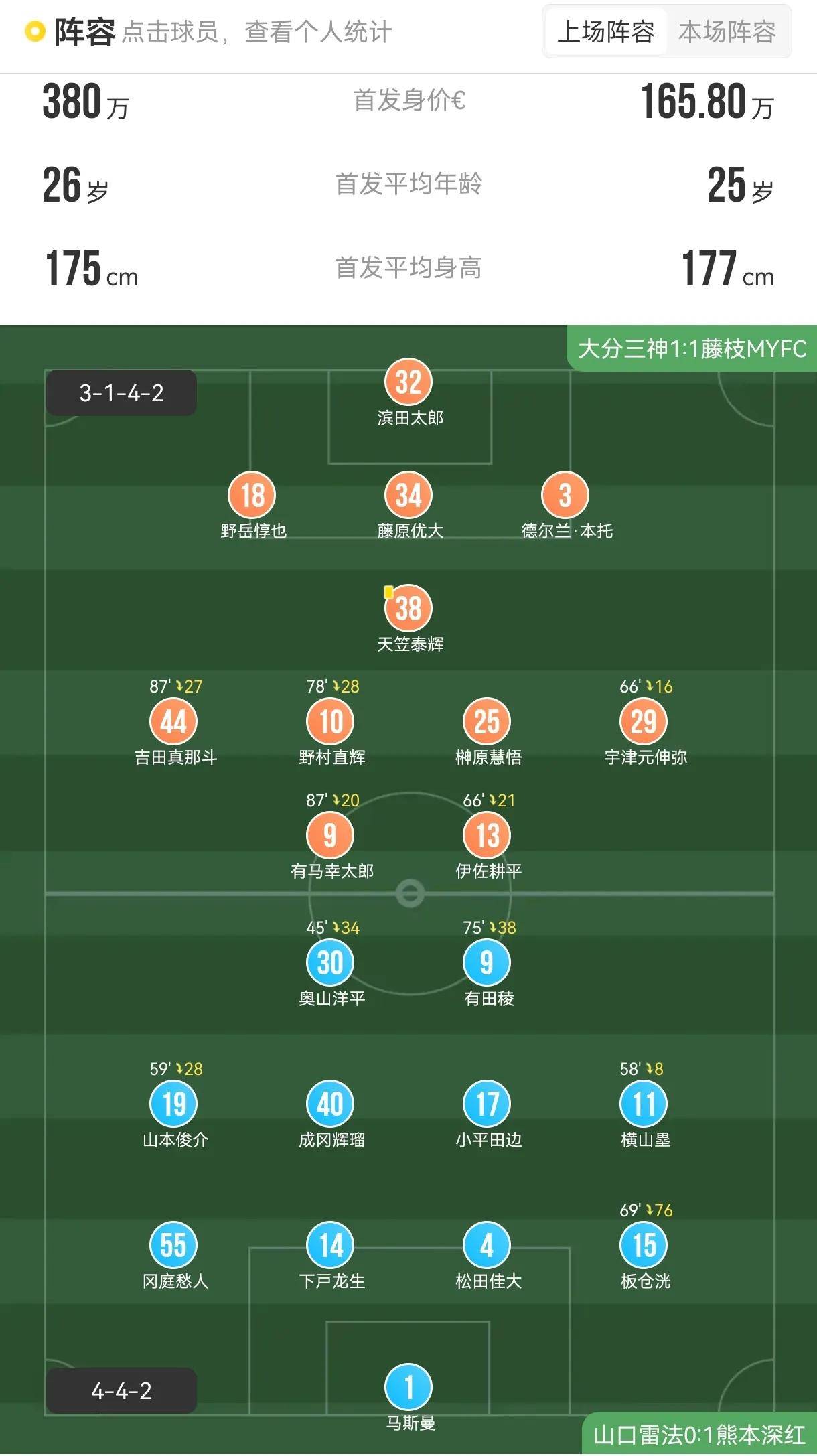The image size is (817, 1456).
Task: Open the 大分三神1:1藤枝MYFC match label
Action: (x=692, y=348)
